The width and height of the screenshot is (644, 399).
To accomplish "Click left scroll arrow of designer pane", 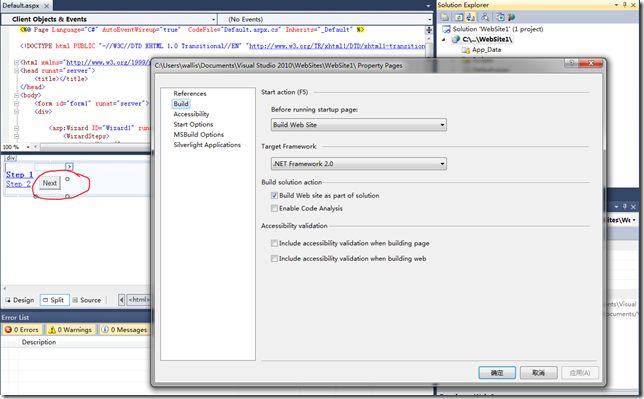I will (4, 288).
